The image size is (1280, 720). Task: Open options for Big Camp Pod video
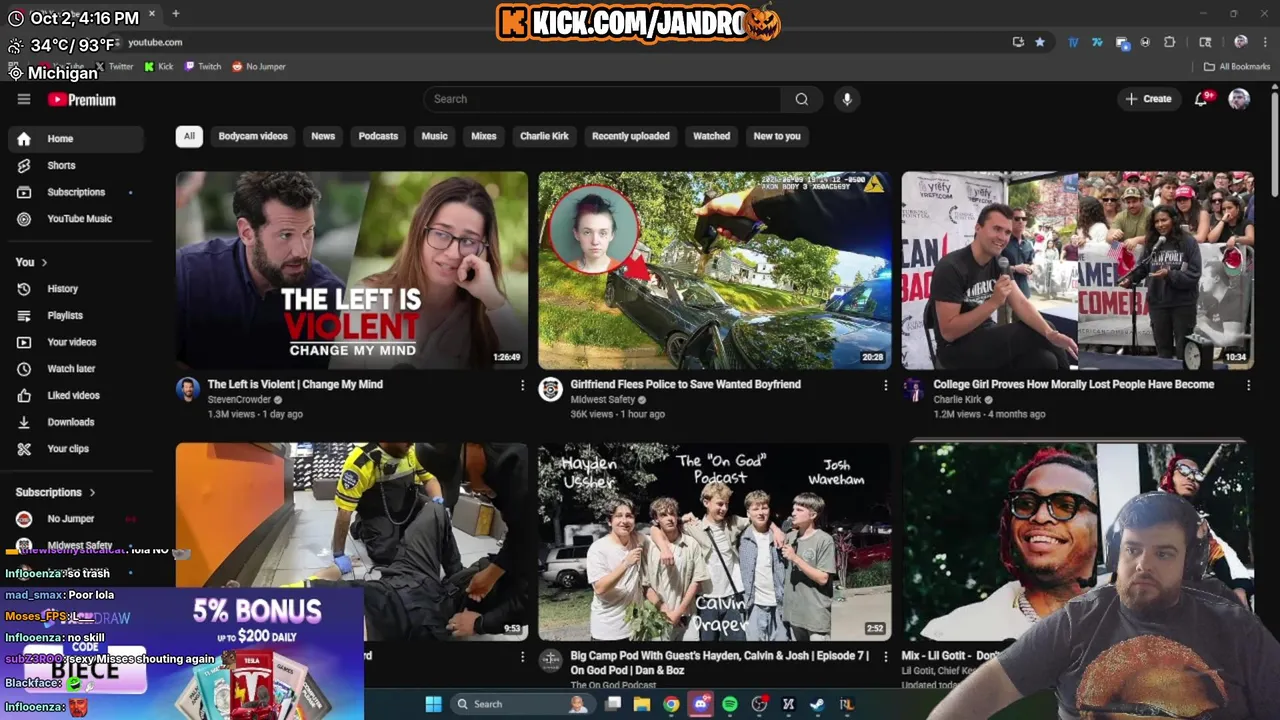885,657
